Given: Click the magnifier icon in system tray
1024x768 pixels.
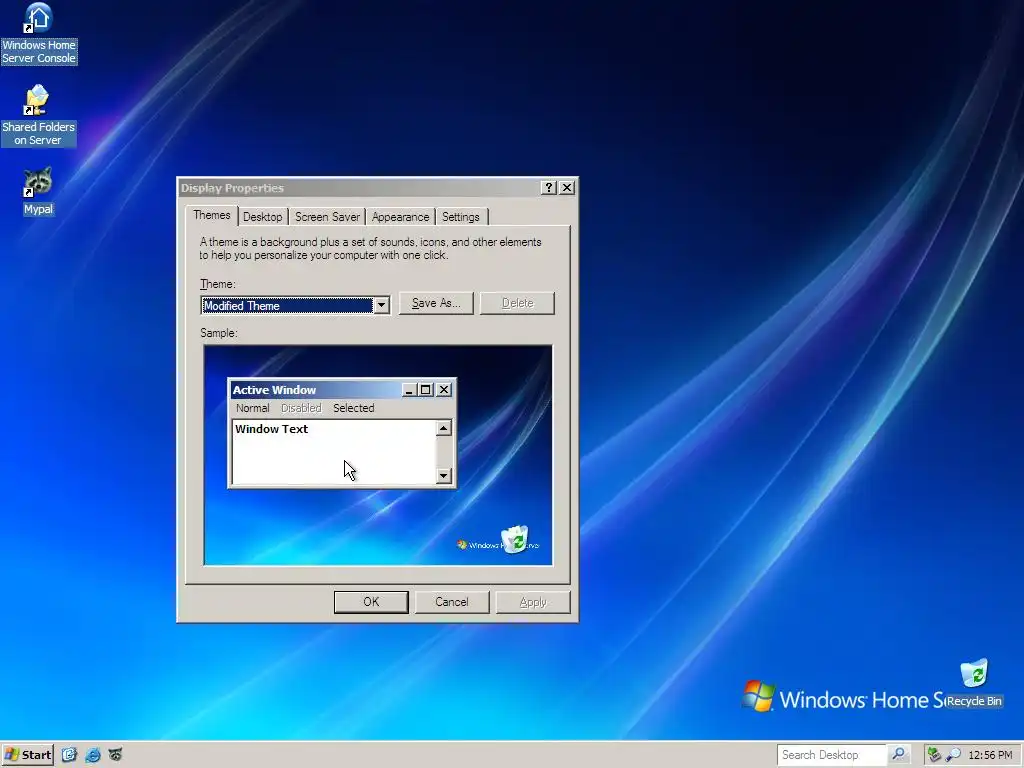Looking at the screenshot, I should click(953, 755).
